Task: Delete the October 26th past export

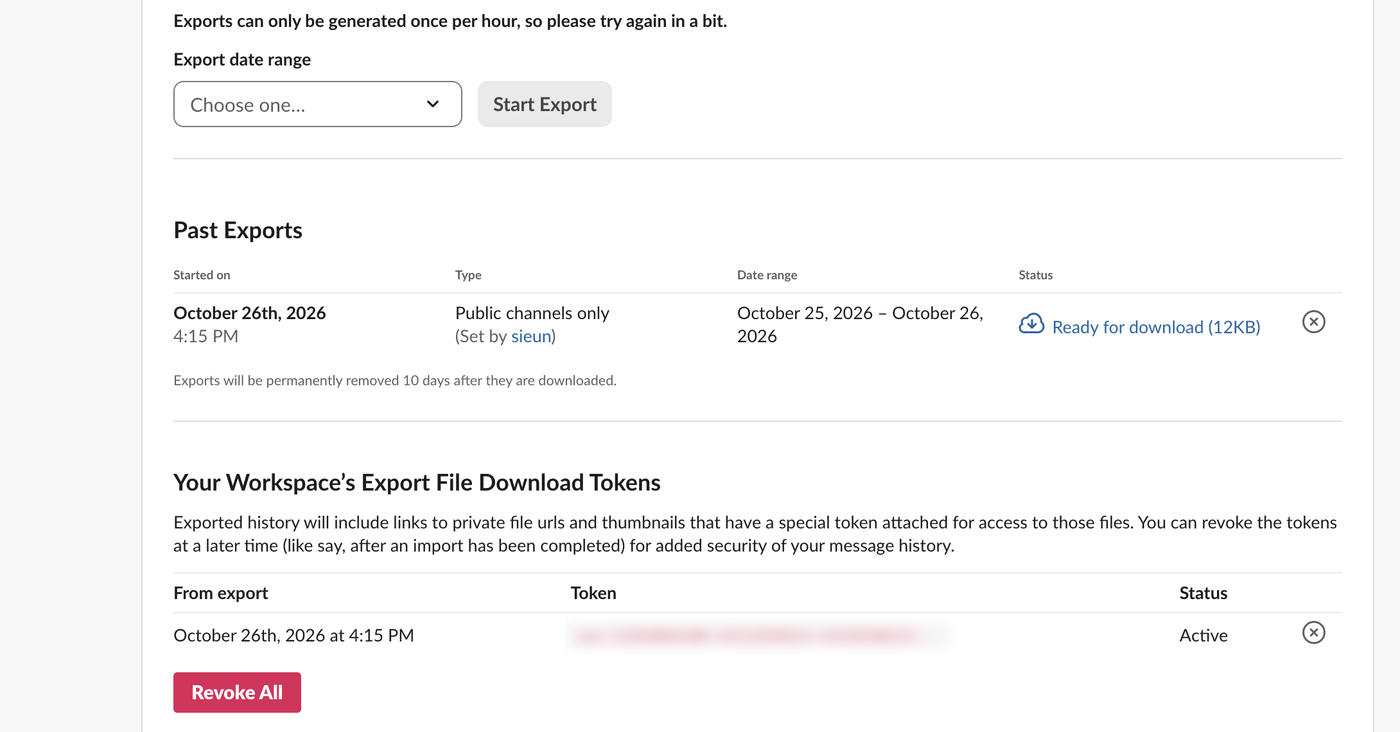Action: pos(1313,322)
